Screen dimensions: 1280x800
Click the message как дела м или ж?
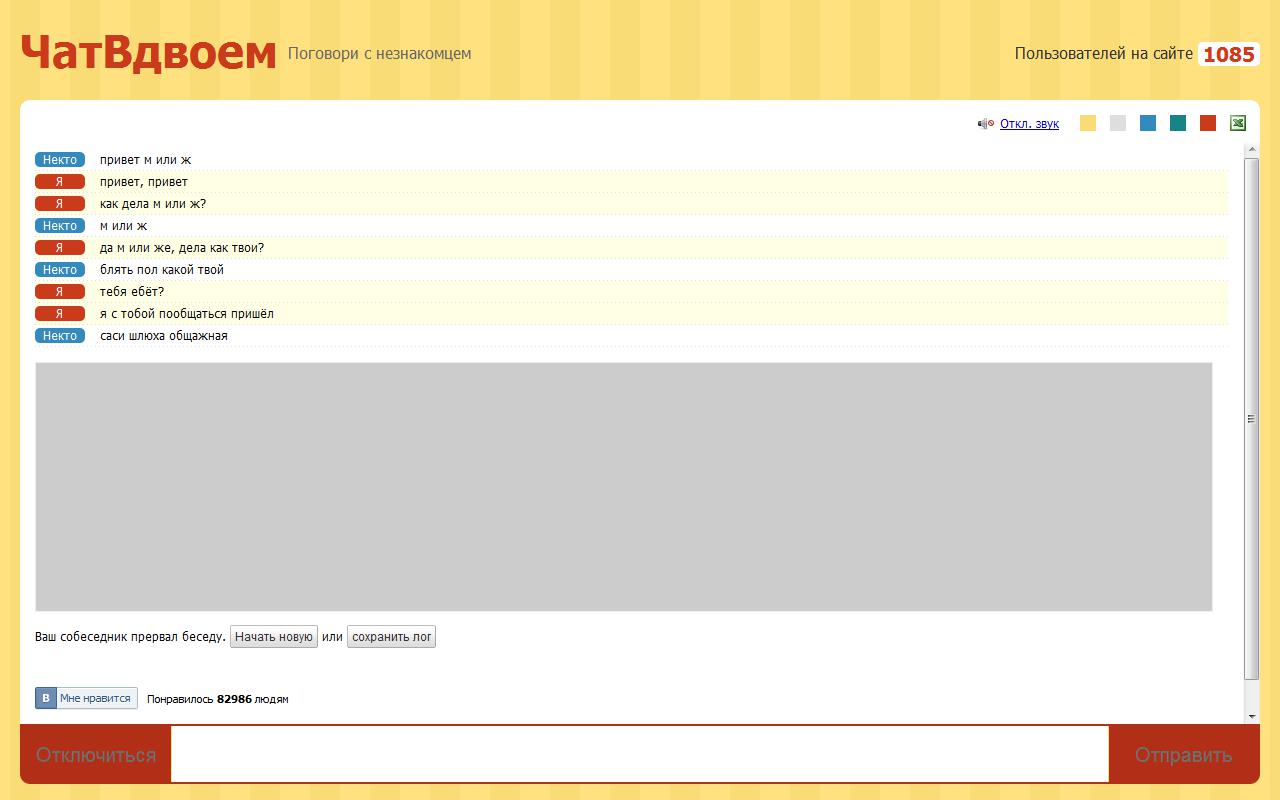click(153, 204)
